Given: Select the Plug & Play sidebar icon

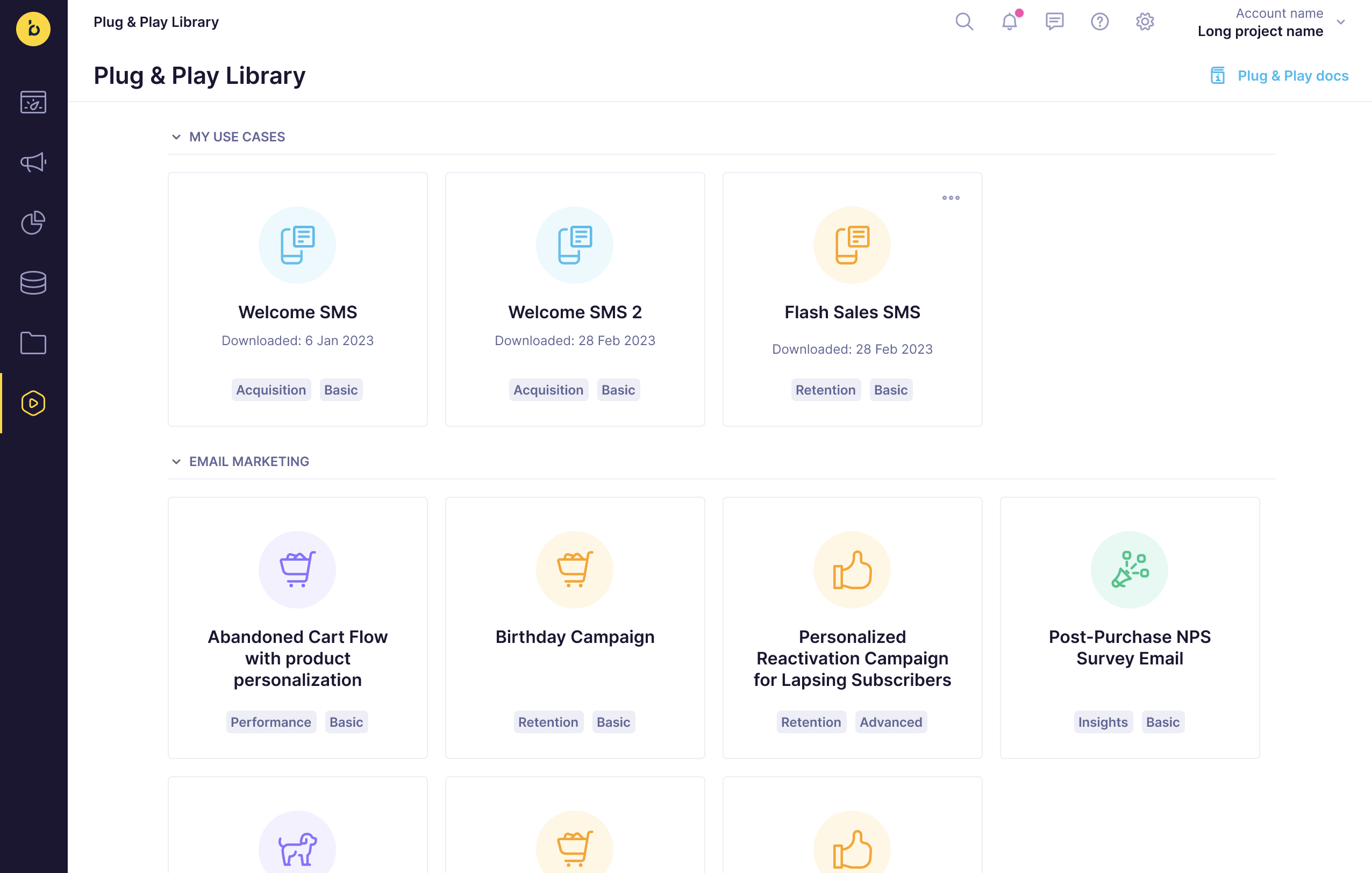Looking at the screenshot, I should pyautogui.click(x=33, y=403).
